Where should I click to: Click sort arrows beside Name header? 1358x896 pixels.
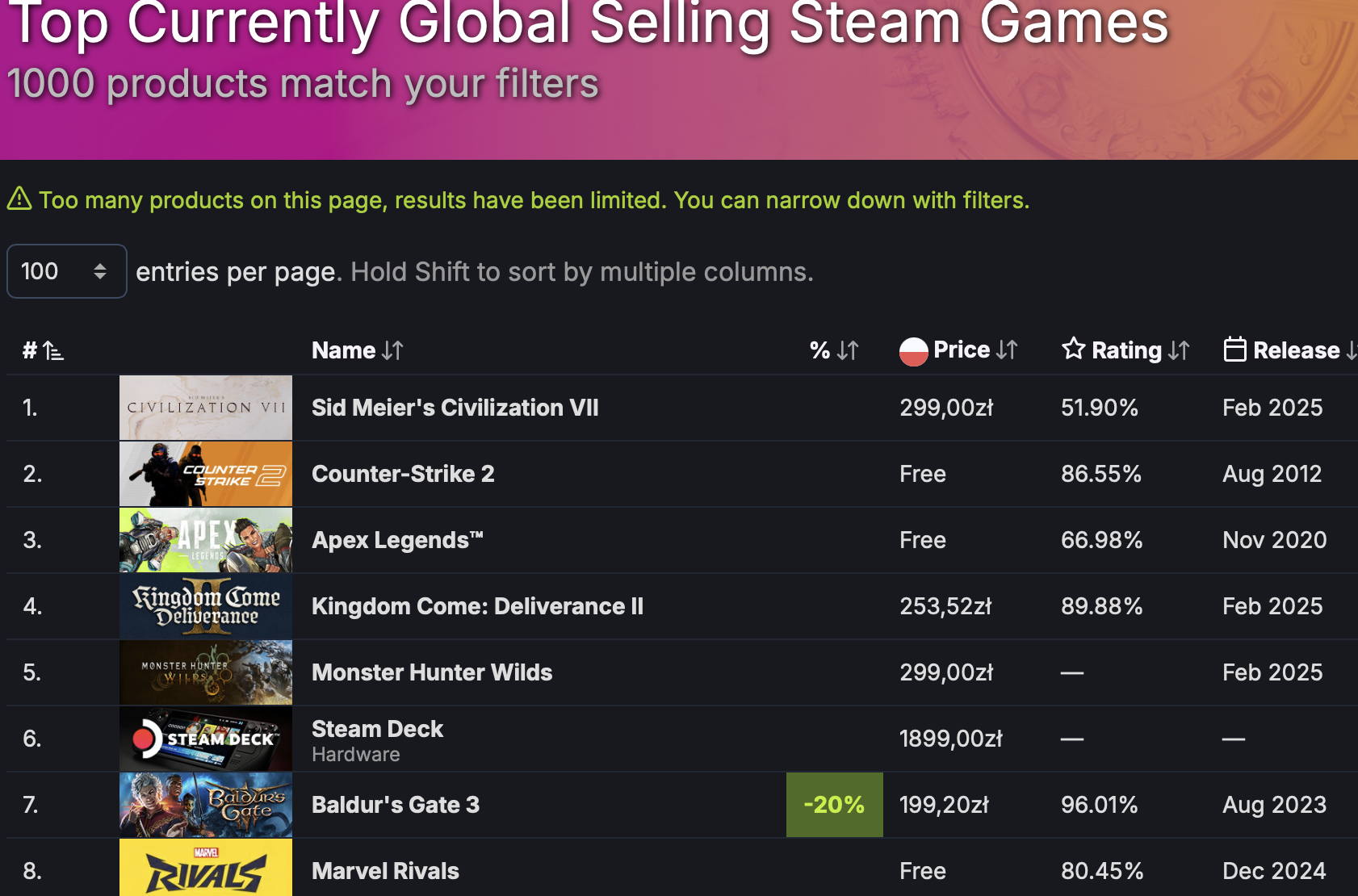(392, 350)
